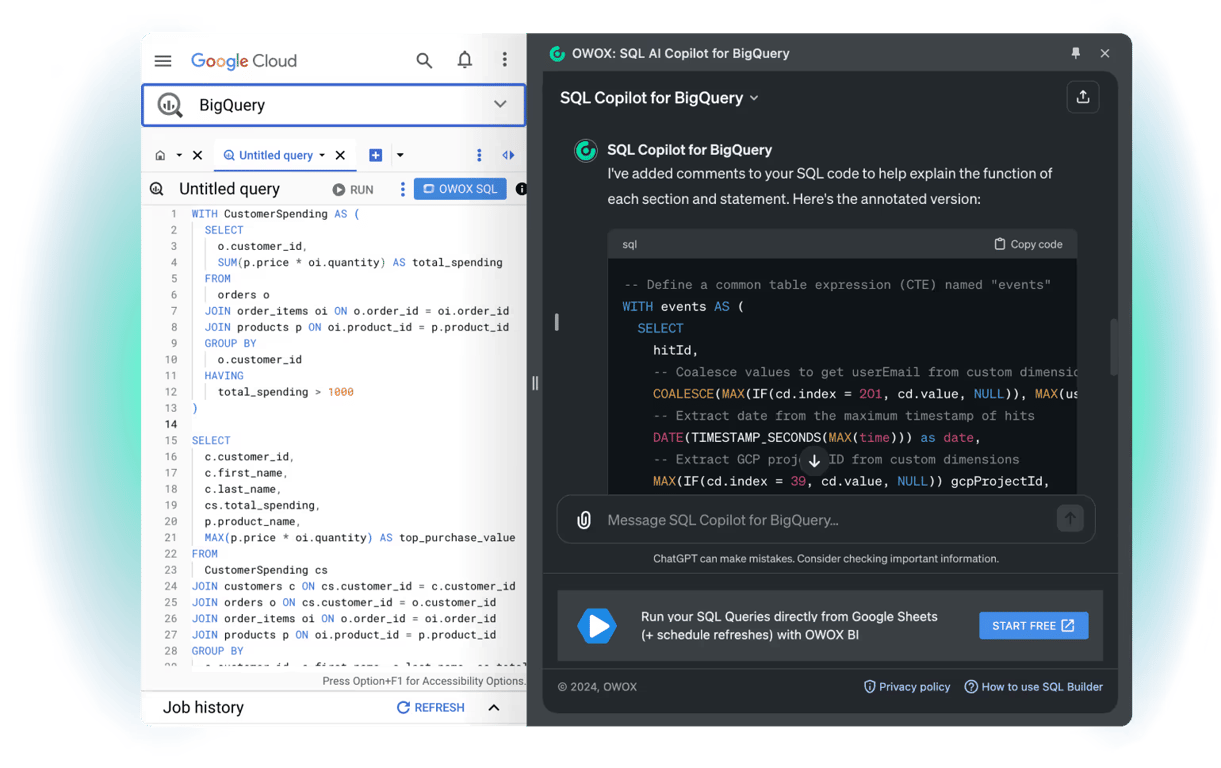This screenshot has width=1221, height=768.
Task: Focus the Message SQL Copilot for BigQuery input
Action: [825, 520]
